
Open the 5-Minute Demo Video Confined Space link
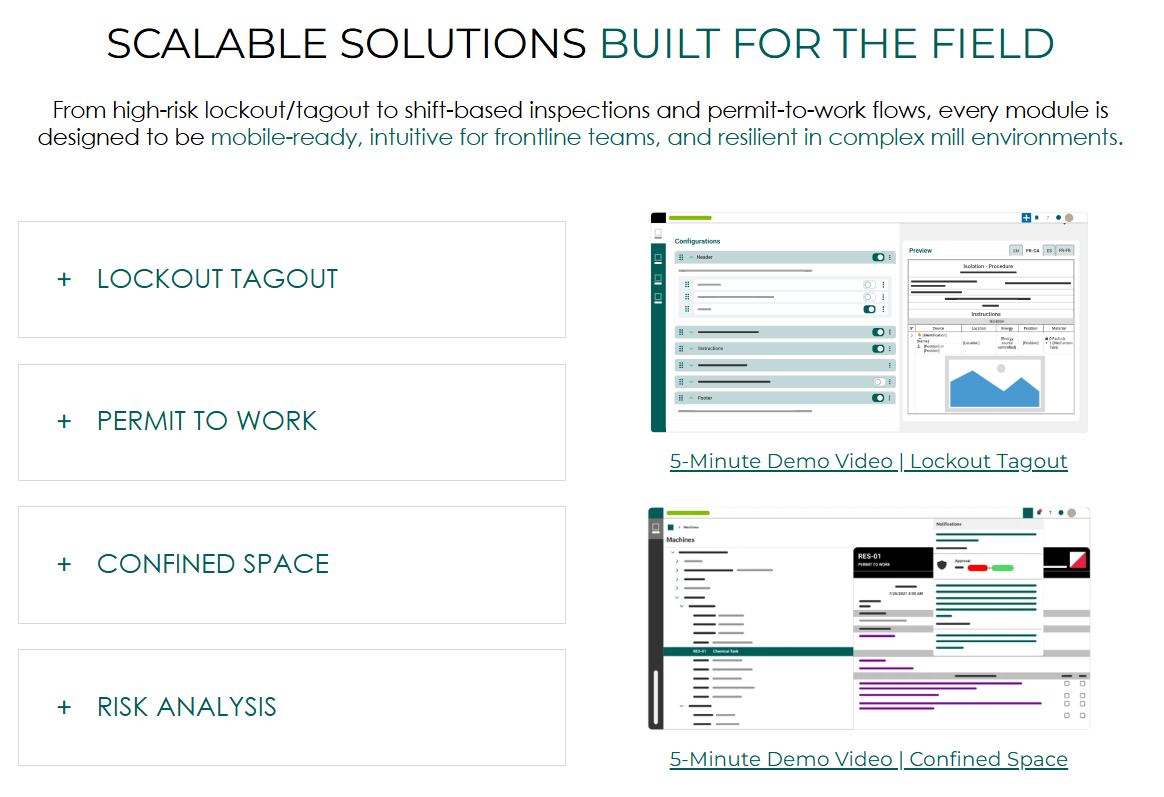pyautogui.click(x=868, y=759)
